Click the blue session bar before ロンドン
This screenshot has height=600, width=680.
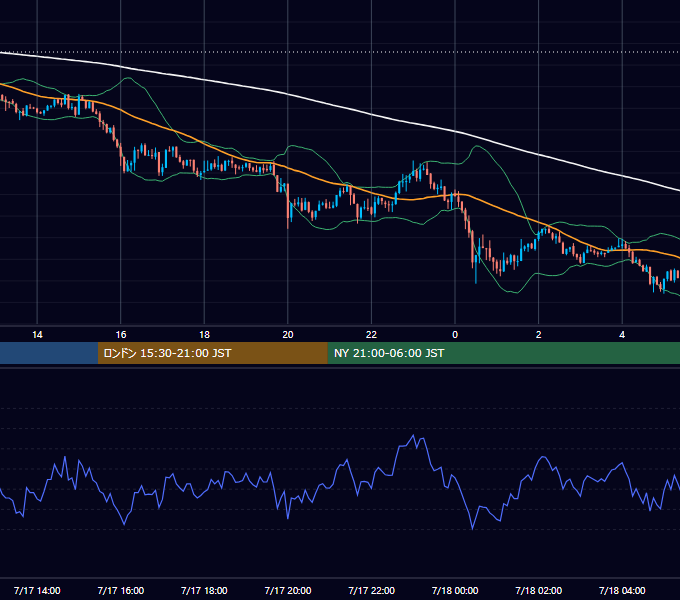point(49,353)
